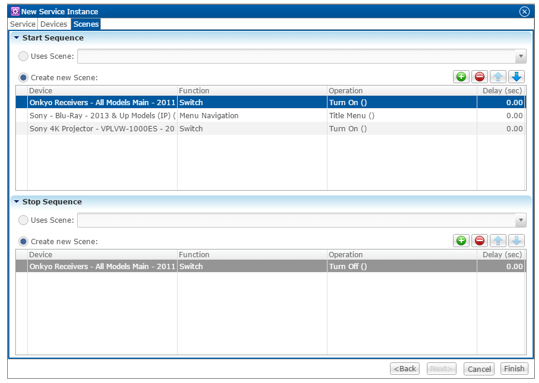This screenshot has width=539, height=383.
Task: Move Start Sequence step up
Action: point(498,77)
